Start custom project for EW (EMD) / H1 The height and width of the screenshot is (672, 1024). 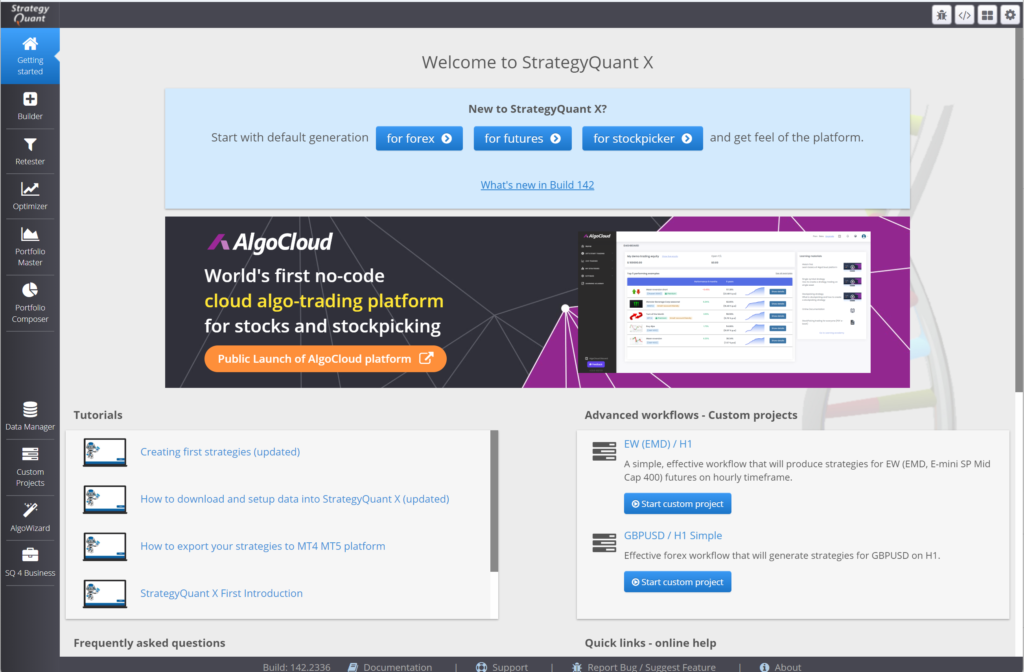pos(677,503)
